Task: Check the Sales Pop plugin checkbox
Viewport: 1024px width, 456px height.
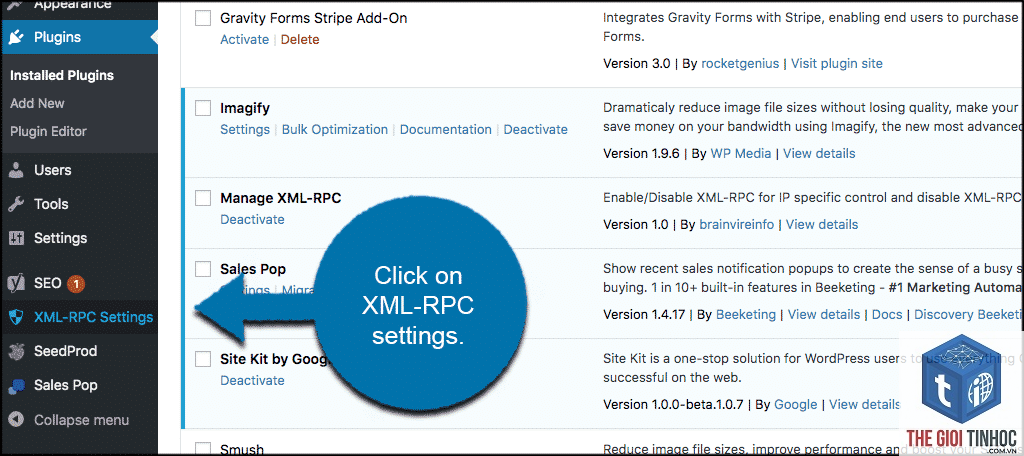Action: click(x=203, y=269)
